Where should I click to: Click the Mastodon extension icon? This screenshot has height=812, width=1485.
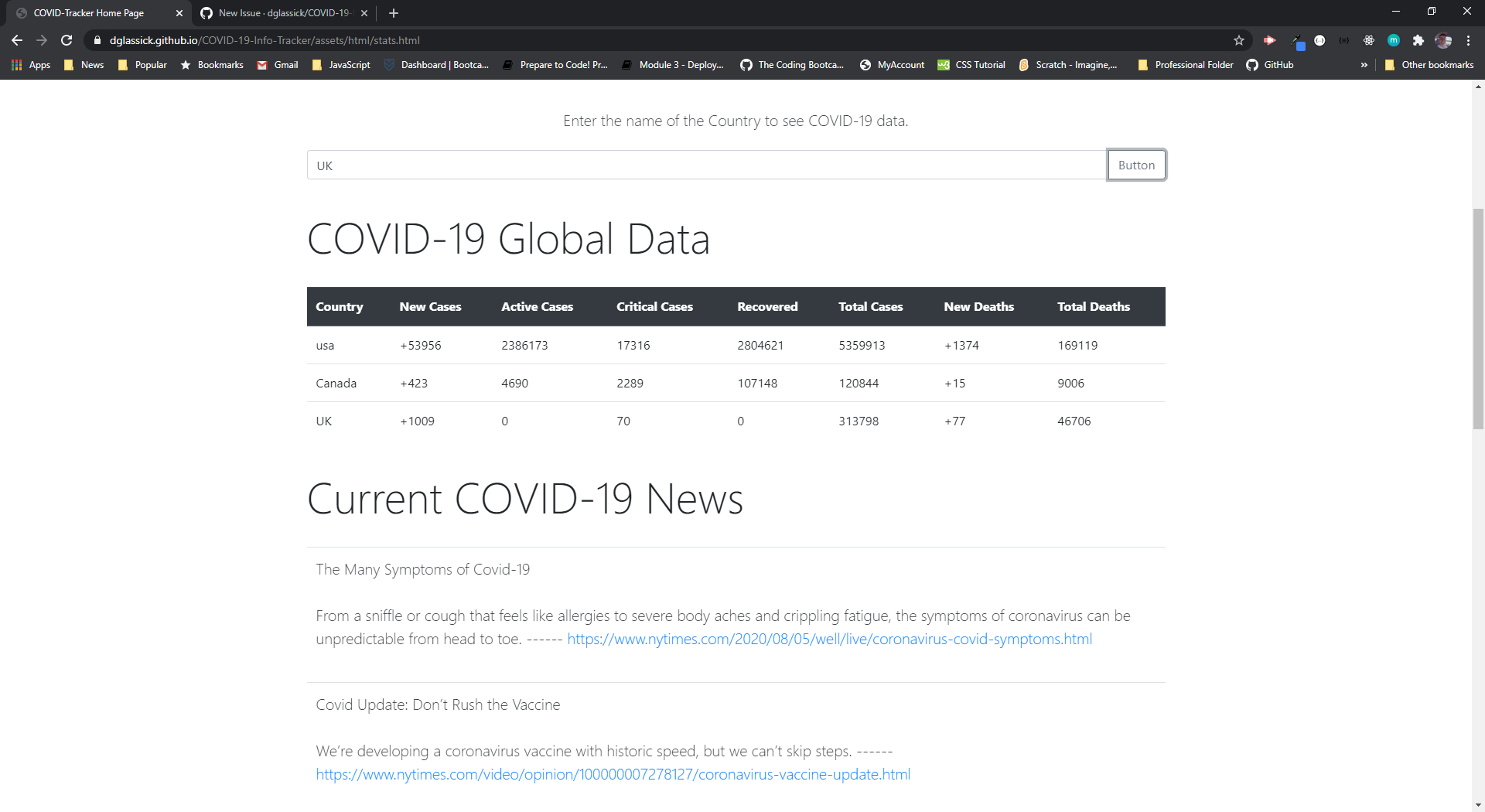click(1393, 40)
